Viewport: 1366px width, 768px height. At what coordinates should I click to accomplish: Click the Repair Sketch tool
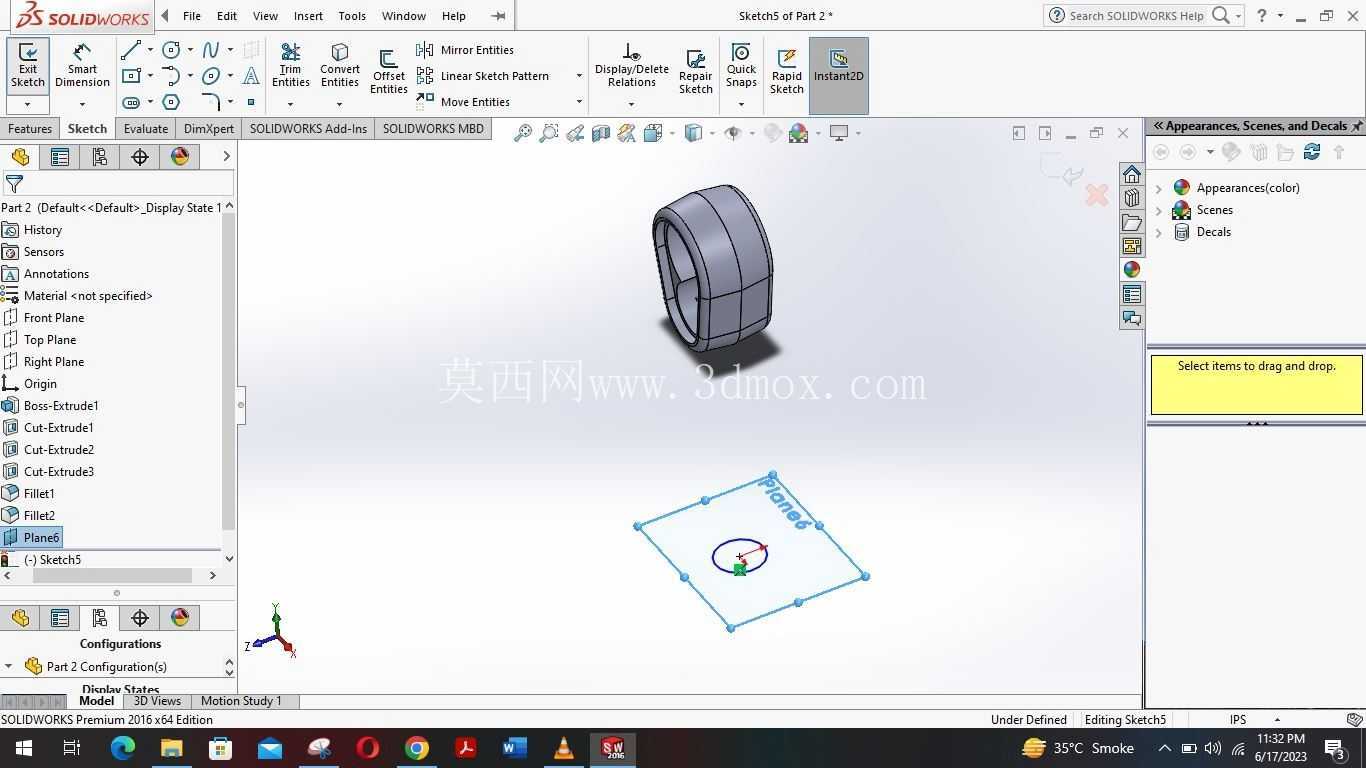click(x=696, y=72)
